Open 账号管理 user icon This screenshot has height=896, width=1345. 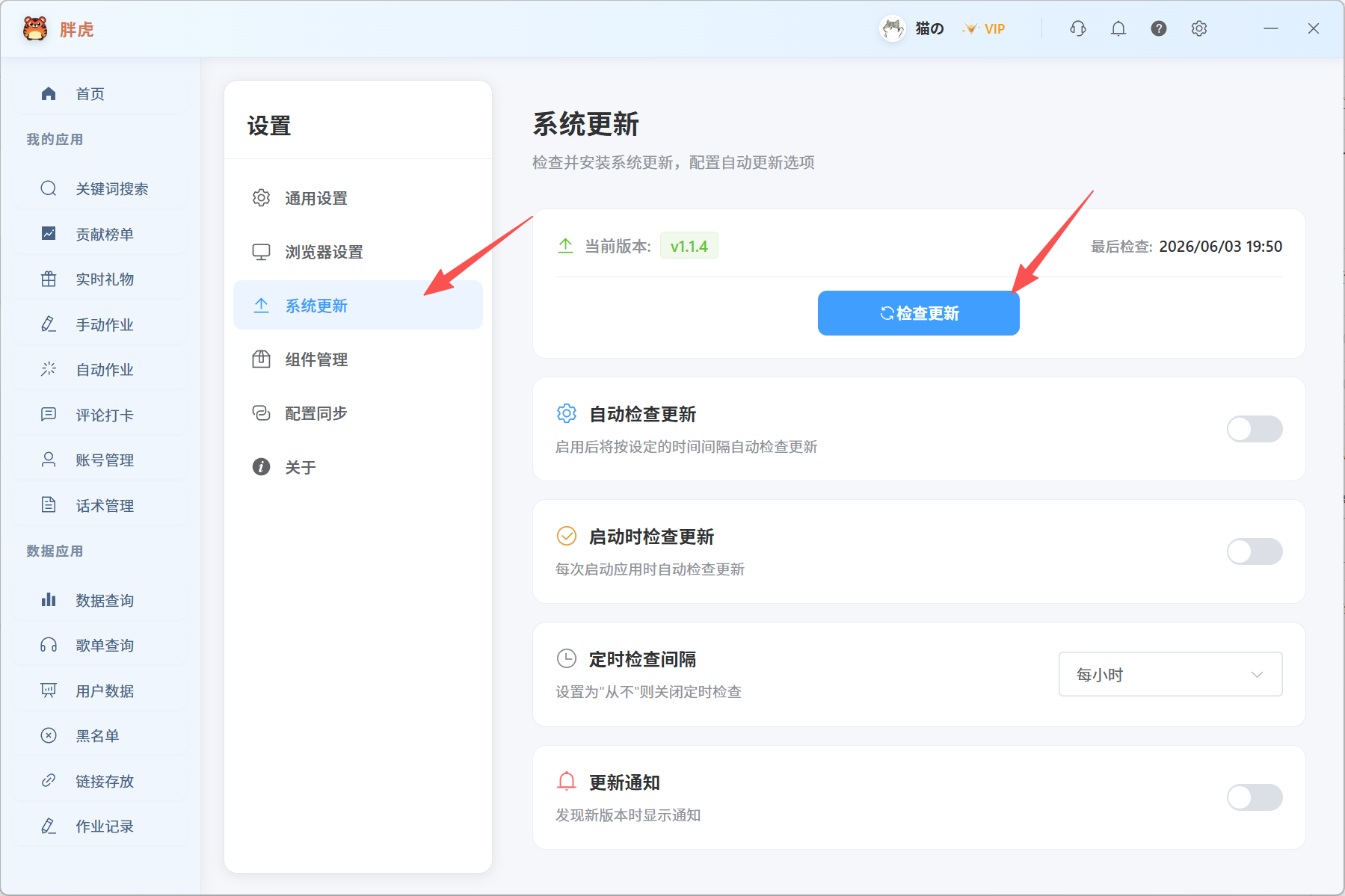[x=49, y=460]
